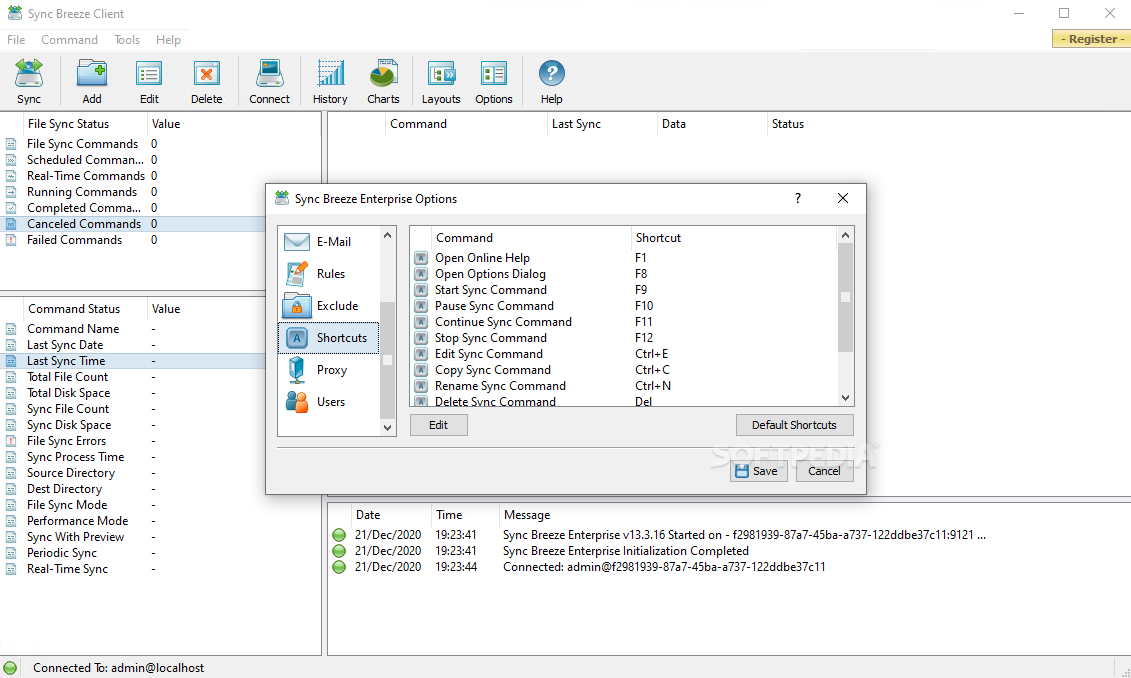Select the Stop Sync Command shortcut row
Image resolution: width=1131 pixels, height=678 pixels.
click(x=623, y=338)
